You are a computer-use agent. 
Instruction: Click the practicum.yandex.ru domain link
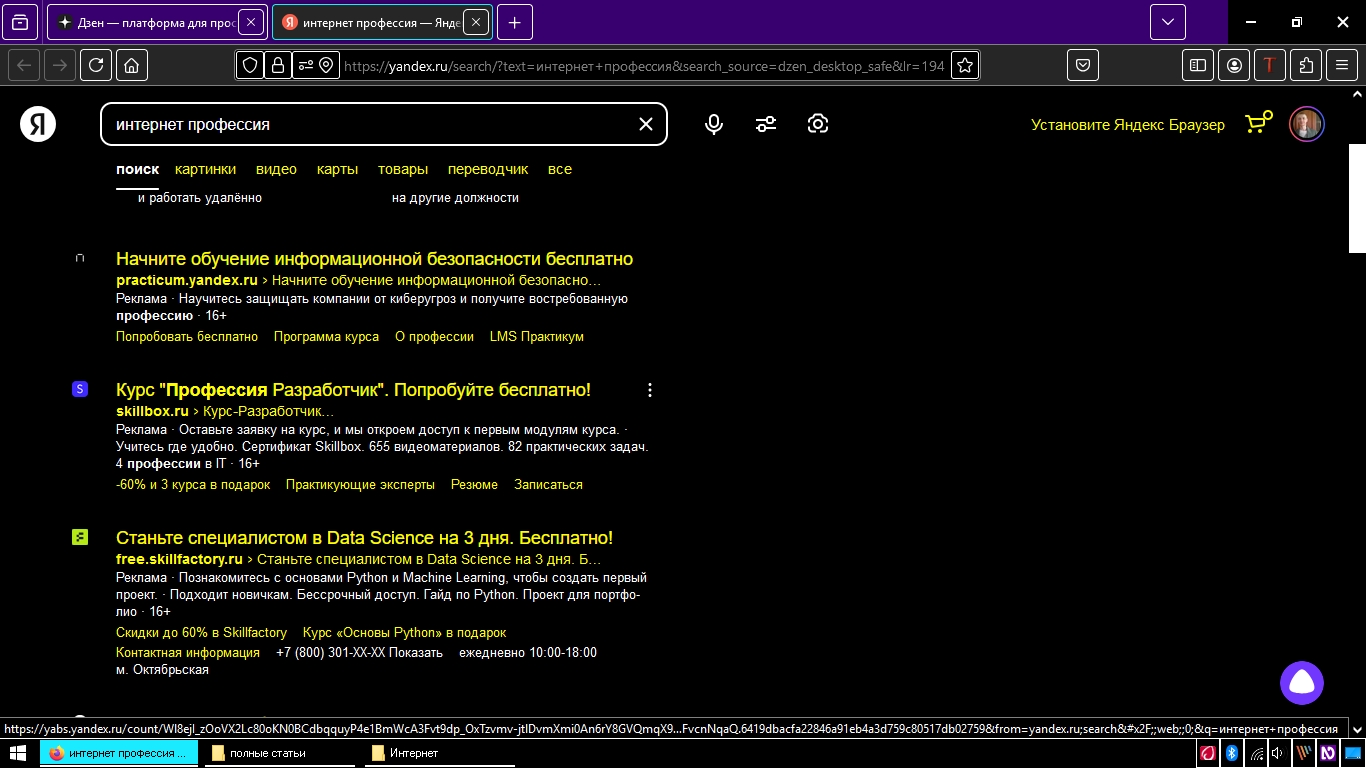click(x=186, y=281)
